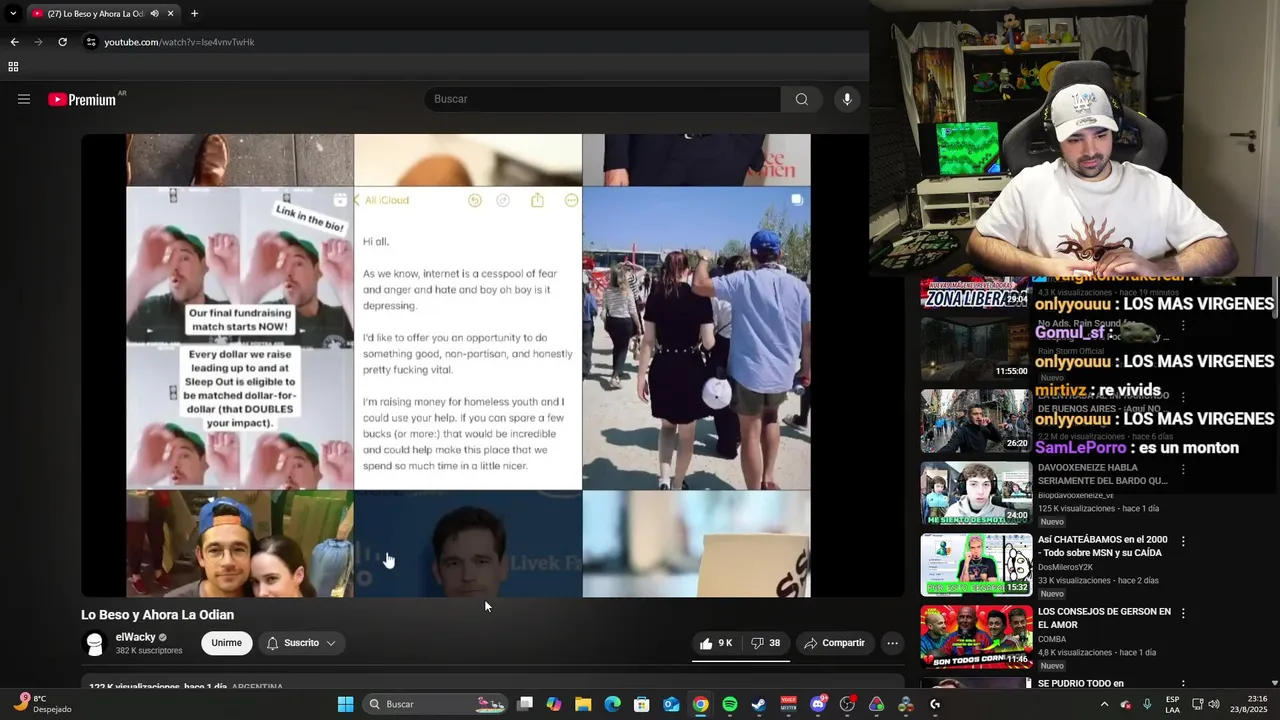1280x720 pixels.
Task: Open Outlook from the taskbar
Action: (x=671, y=704)
